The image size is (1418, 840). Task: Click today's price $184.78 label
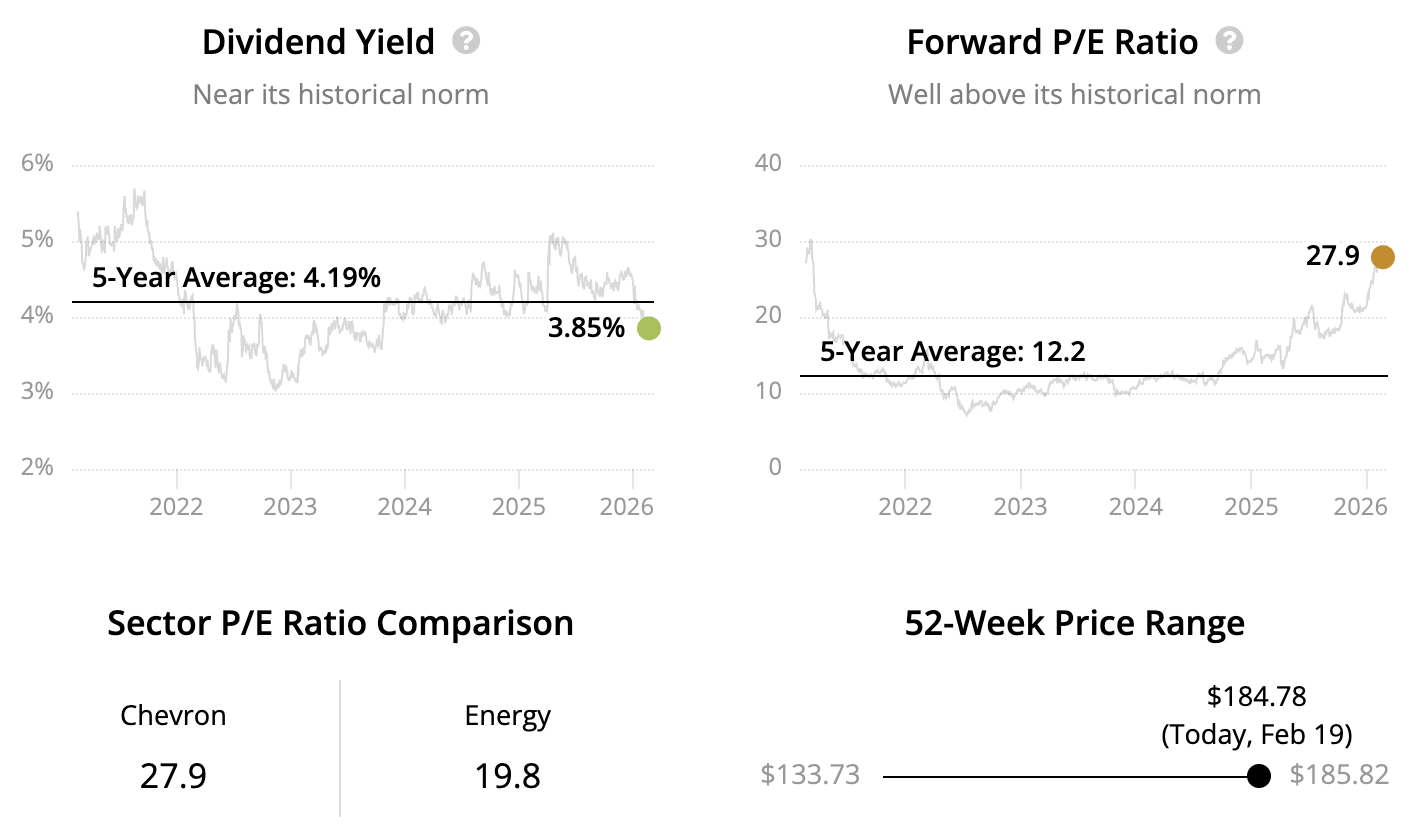coord(1256,696)
